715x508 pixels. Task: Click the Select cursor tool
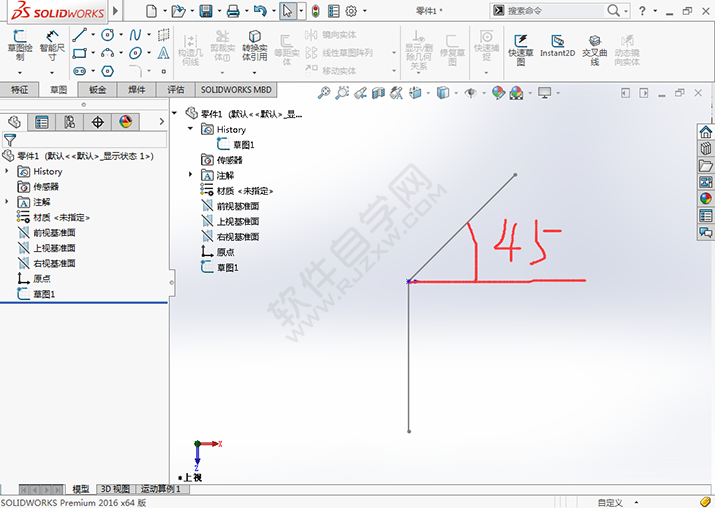[288, 11]
